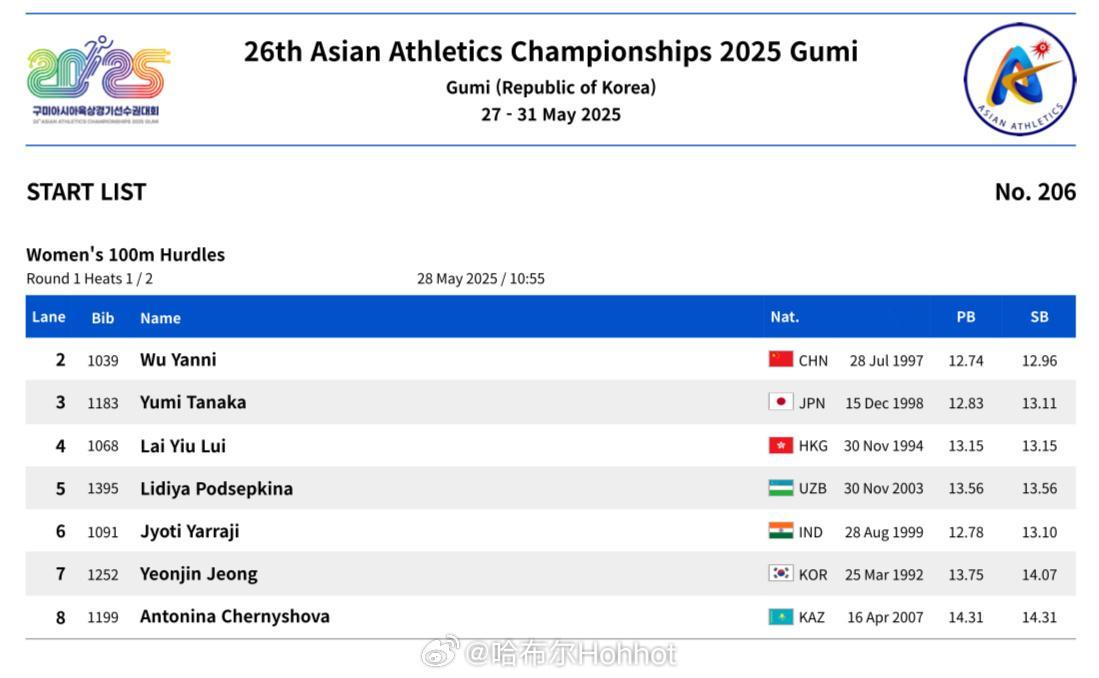Click the Asian Athletics circular emblem

[1019, 79]
